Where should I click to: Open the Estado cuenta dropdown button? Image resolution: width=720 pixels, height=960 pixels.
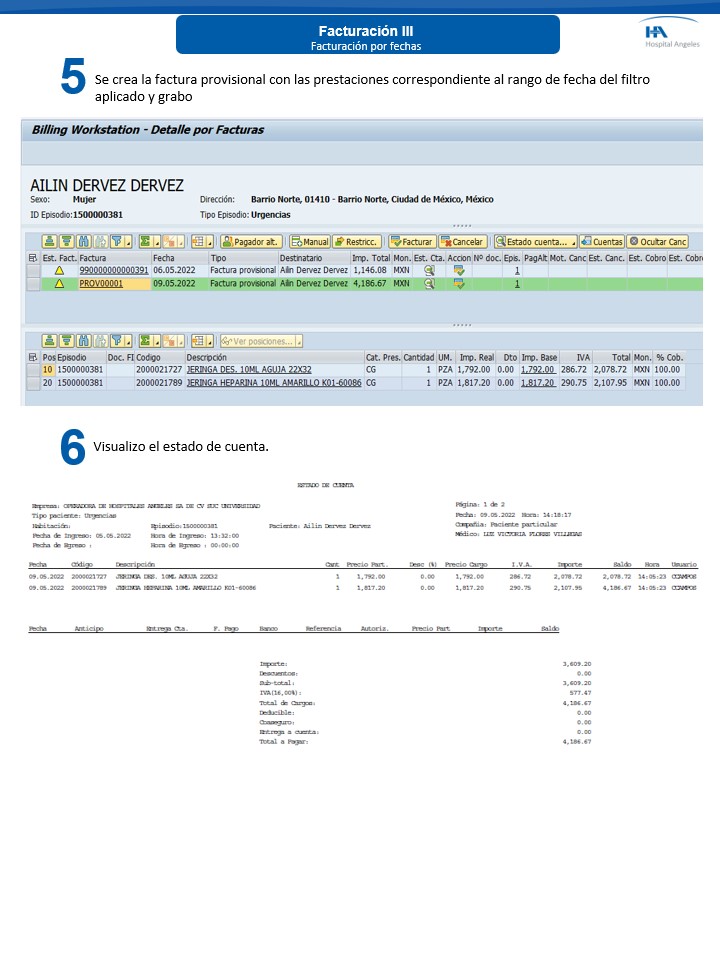click(x=536, y=242)
